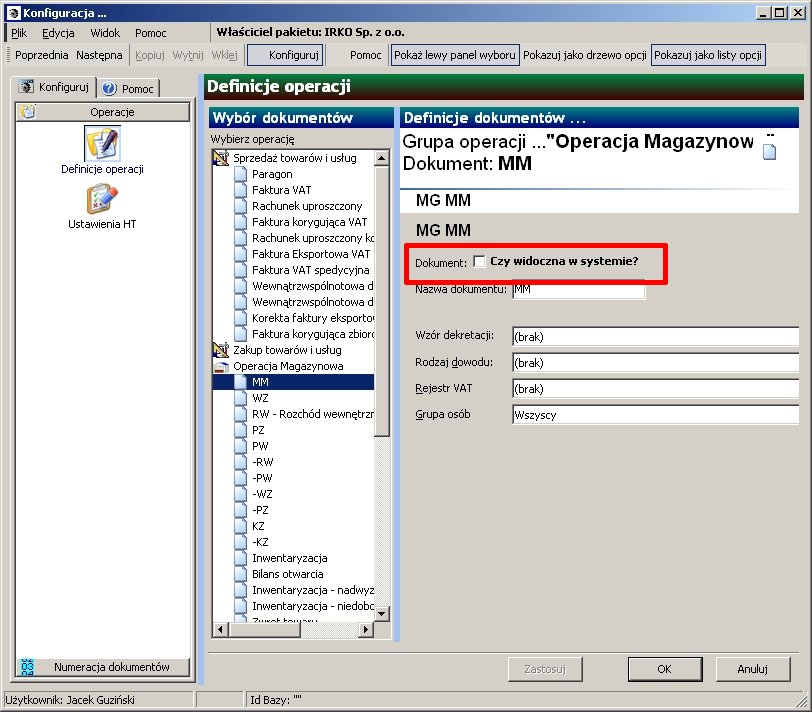Click the document icon beside Faktura Eksportowa VAT
Image resolution: width=812 pixels, height=712 pixels.
tap(240, 254)
